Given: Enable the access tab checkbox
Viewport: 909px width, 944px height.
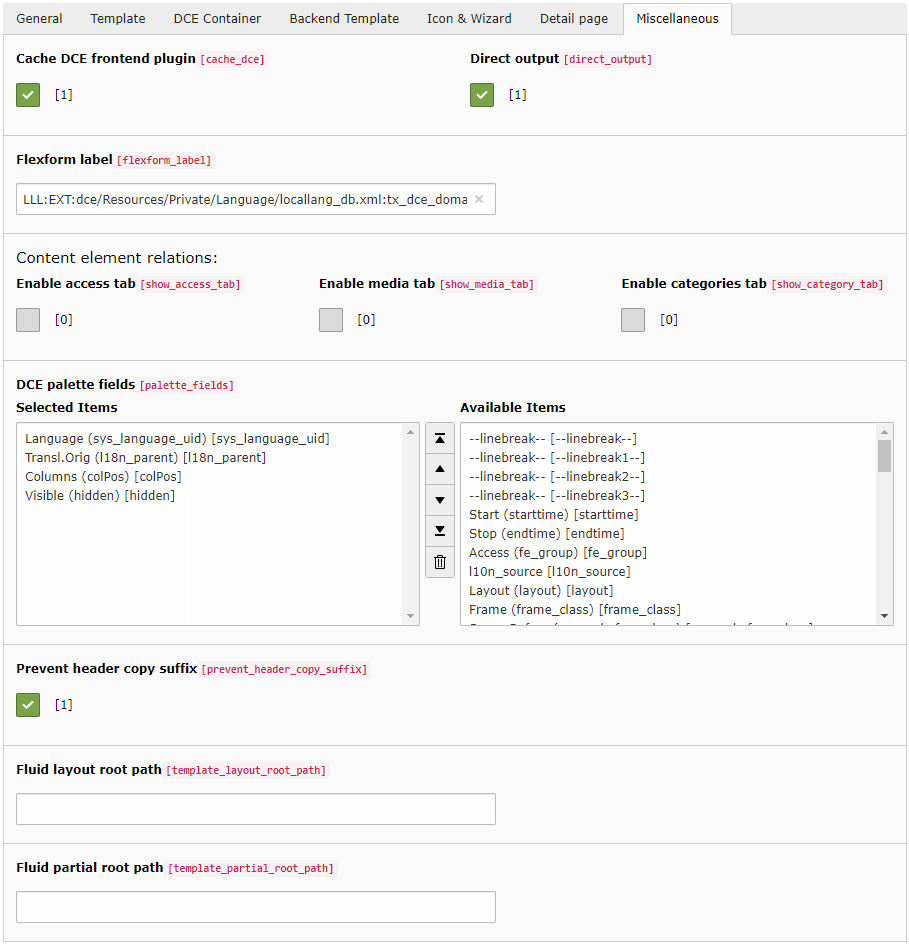Looking at the screenshot, I should pyautogui.click(x=27, y=319).
